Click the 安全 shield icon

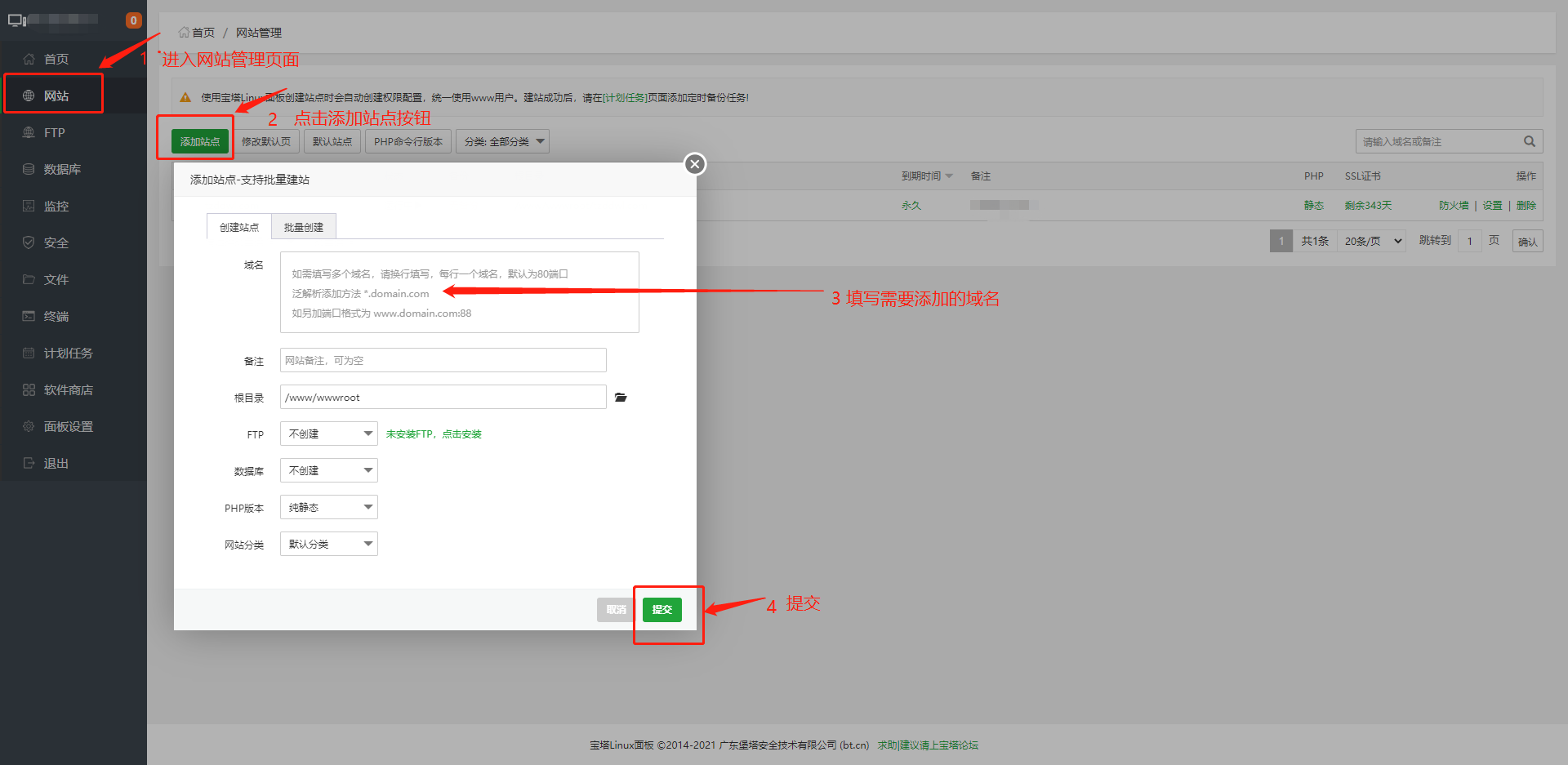pyautogui.click(x=29, y=242)
